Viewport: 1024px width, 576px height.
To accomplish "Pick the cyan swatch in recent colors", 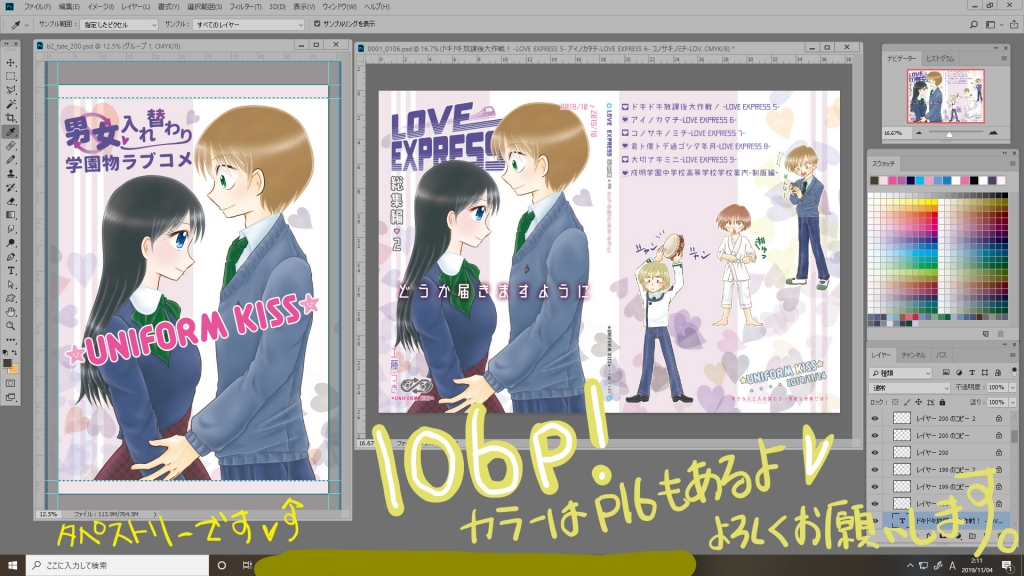I will (x=920, y=180).
